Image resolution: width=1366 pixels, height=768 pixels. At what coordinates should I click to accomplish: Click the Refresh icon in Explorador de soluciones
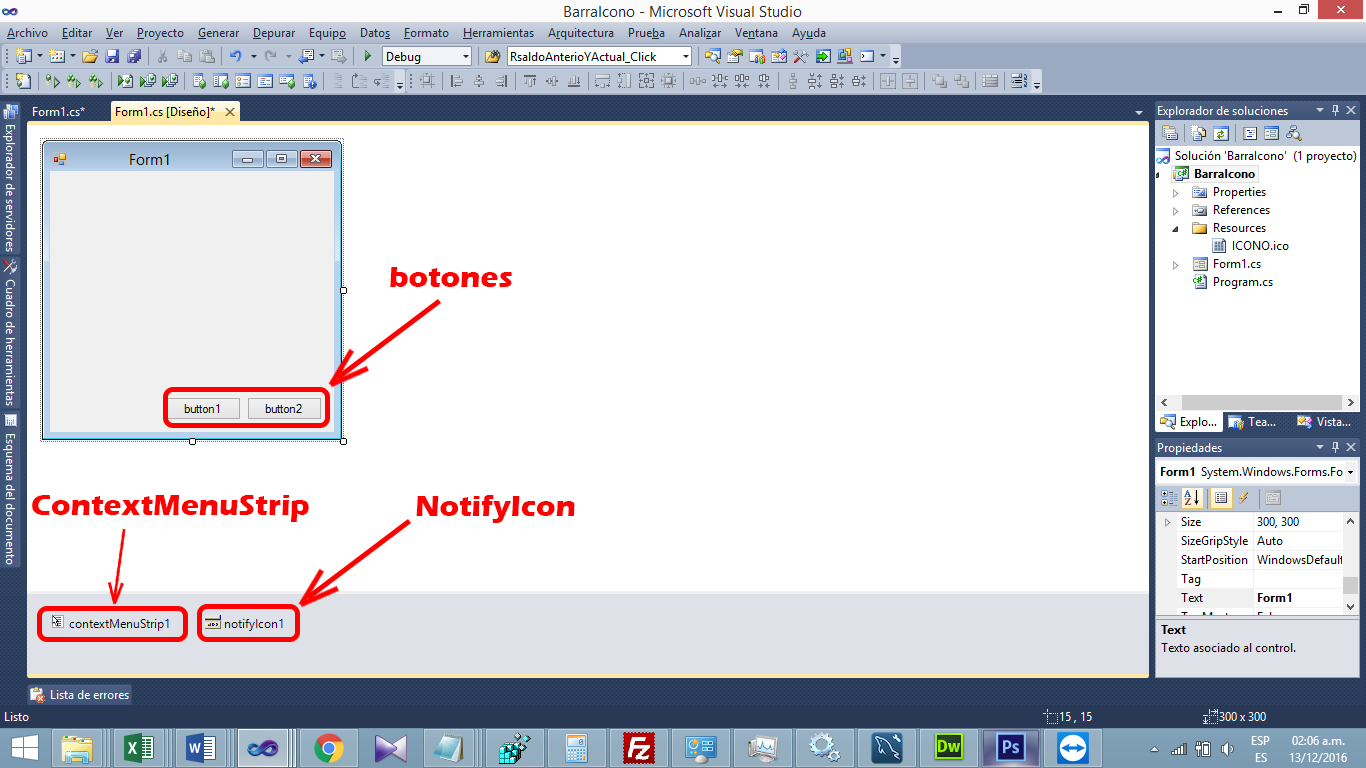tap(1221, 132)
